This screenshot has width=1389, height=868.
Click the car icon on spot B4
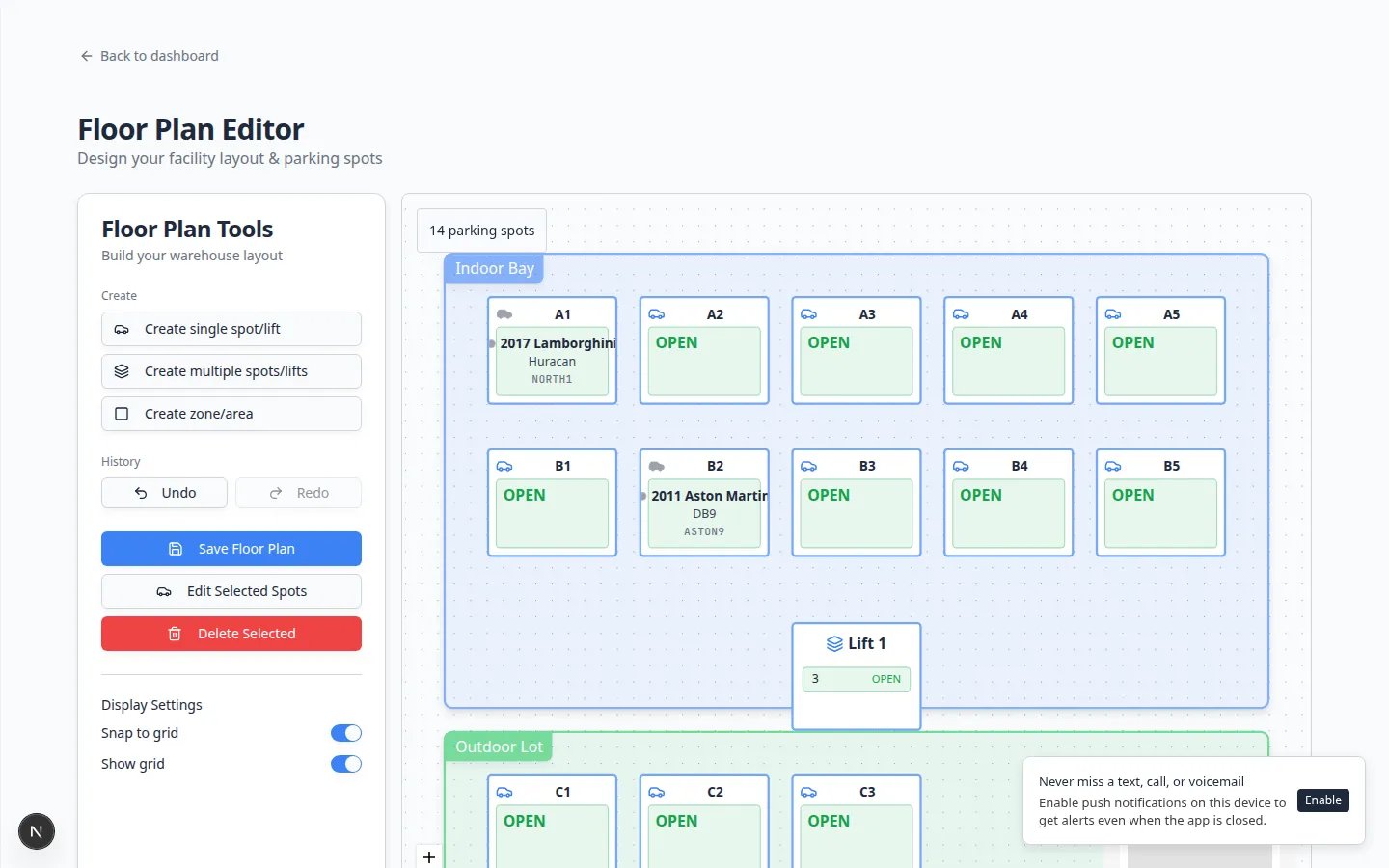tap(961, 466)
